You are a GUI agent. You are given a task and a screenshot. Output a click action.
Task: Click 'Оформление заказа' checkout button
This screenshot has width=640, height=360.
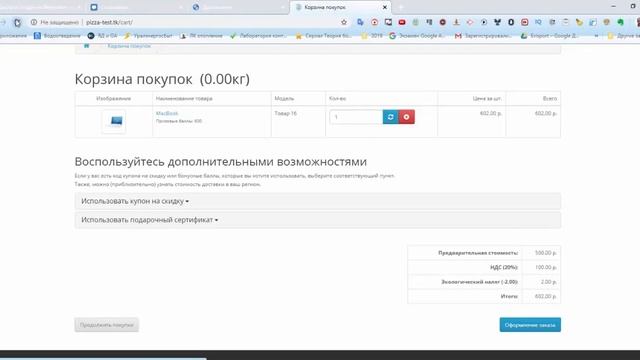(530, 325)
